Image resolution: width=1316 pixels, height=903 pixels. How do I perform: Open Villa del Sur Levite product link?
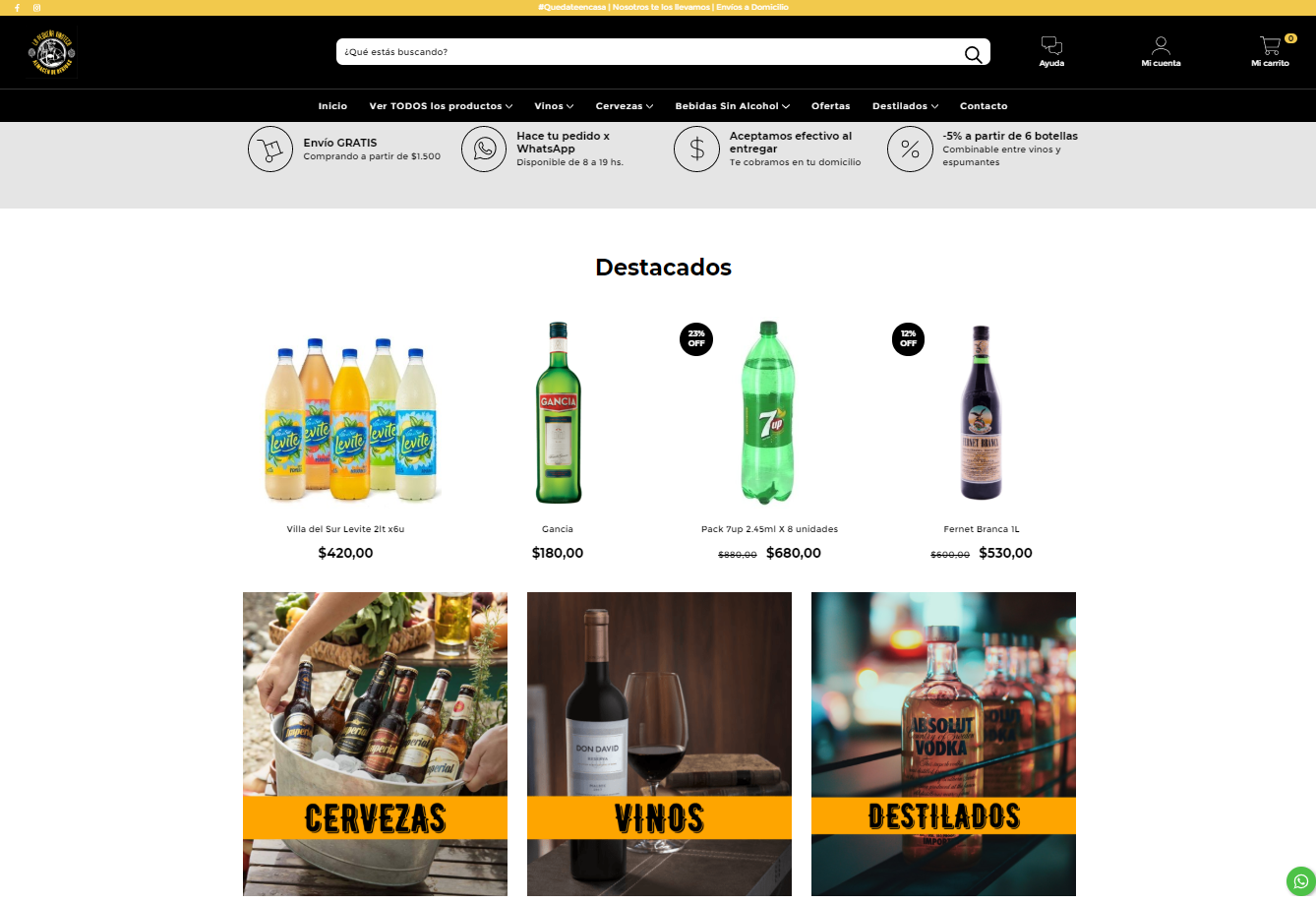[345, 529]
